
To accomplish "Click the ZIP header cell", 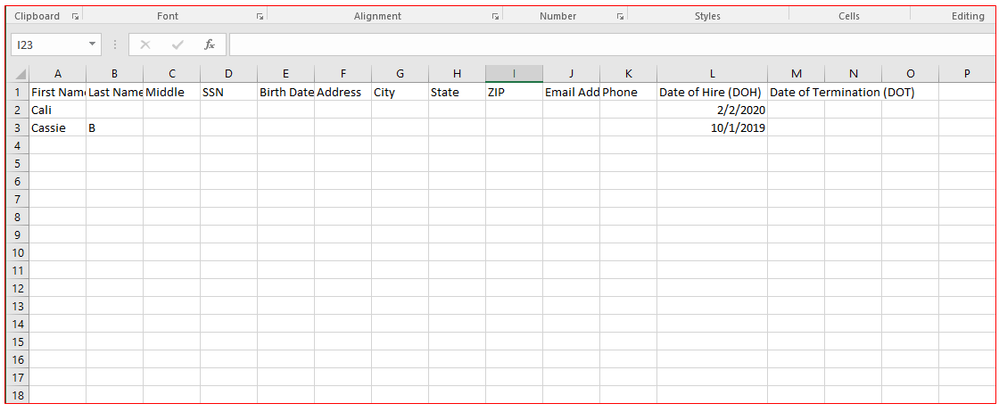I will point(514,92).
